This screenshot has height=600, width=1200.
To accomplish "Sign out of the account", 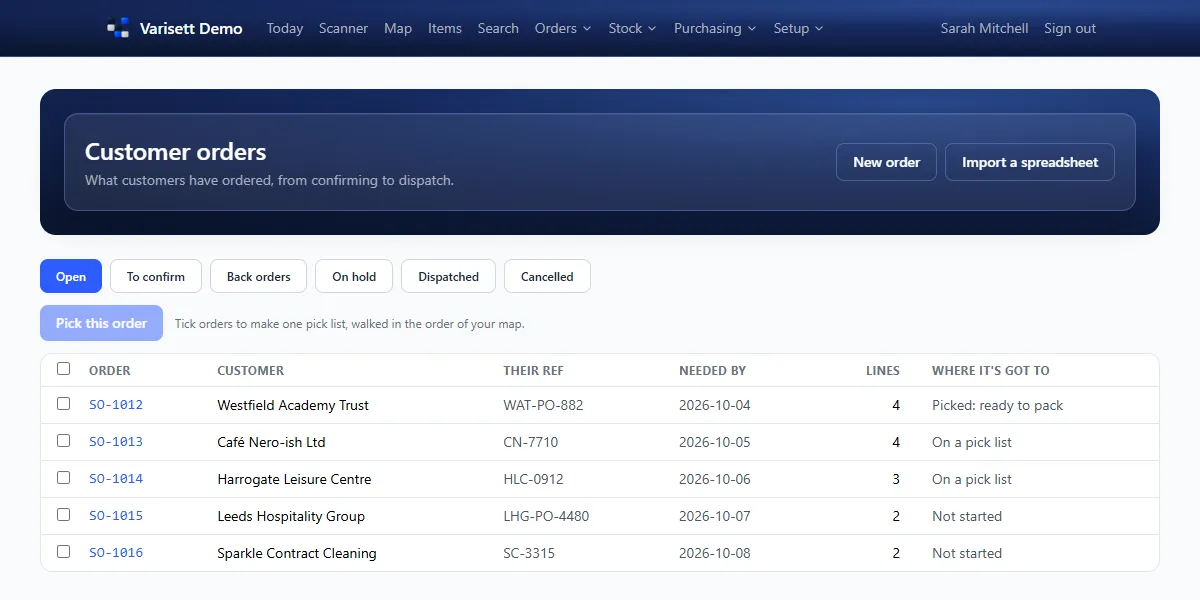I will coord(1070,28).
